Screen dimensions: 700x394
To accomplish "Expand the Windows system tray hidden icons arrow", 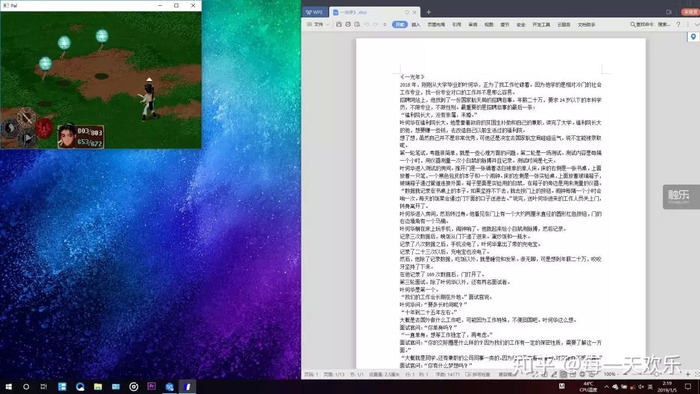I will [x=606, y=386].
